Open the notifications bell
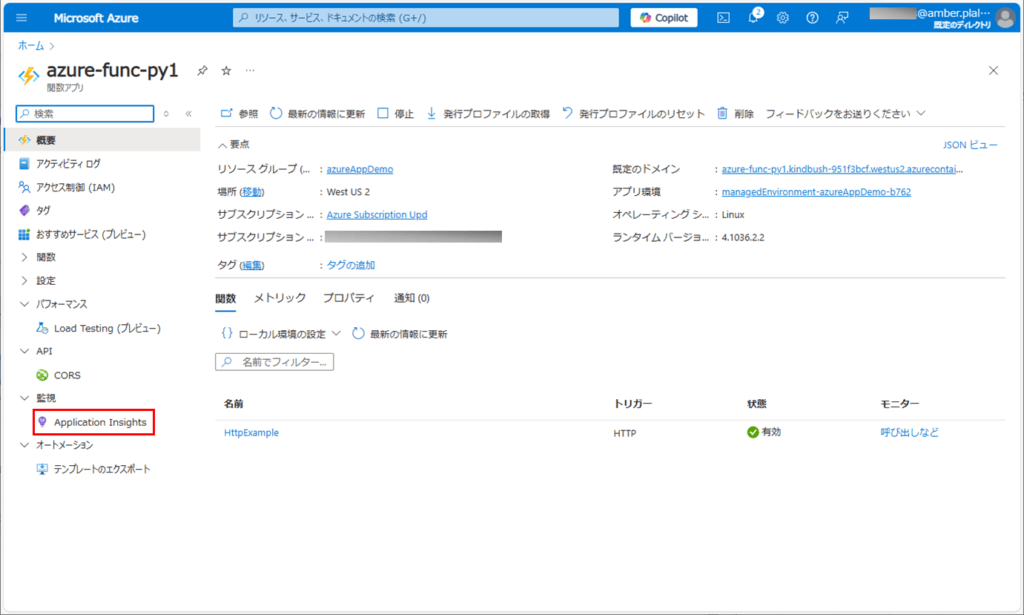1024x615 pixels. point(753,17)
